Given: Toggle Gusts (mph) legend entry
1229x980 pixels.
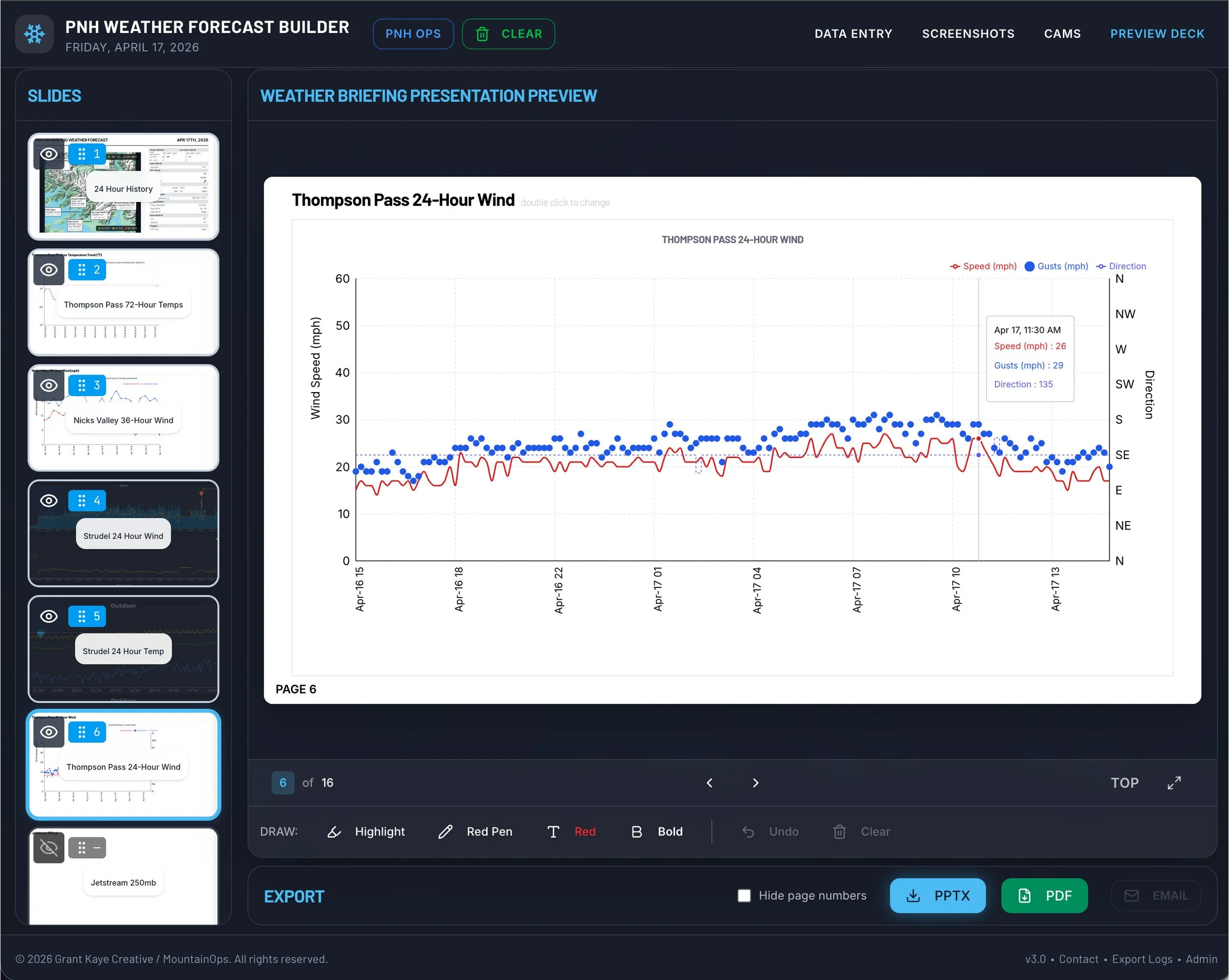Looking at the screenshot, I should 1056,267.
